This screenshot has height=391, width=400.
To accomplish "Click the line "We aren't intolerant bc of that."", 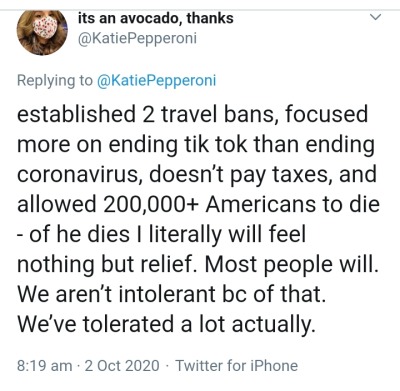I will 171,294.
